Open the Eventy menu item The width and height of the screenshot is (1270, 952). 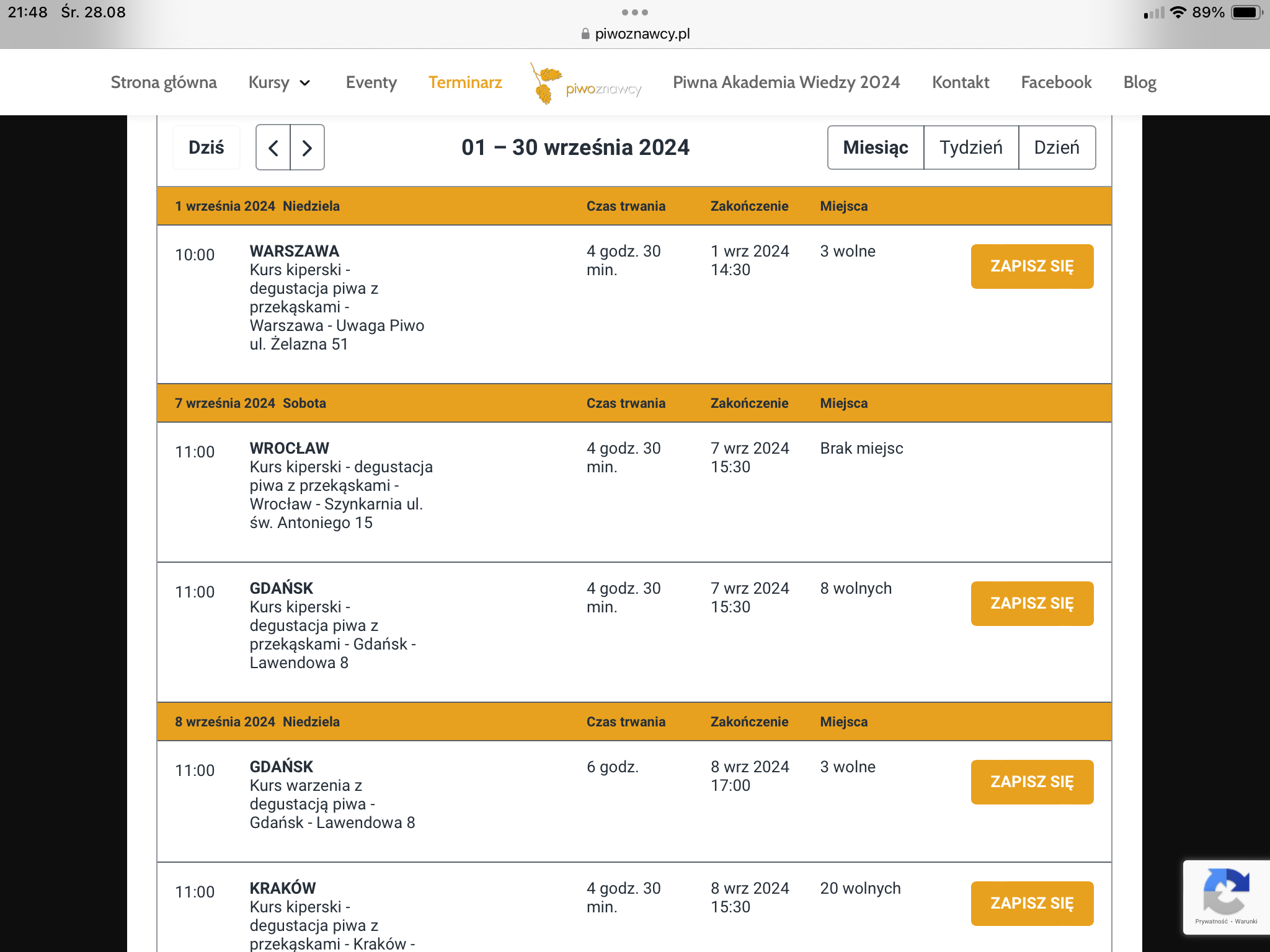tap(371, 82)
